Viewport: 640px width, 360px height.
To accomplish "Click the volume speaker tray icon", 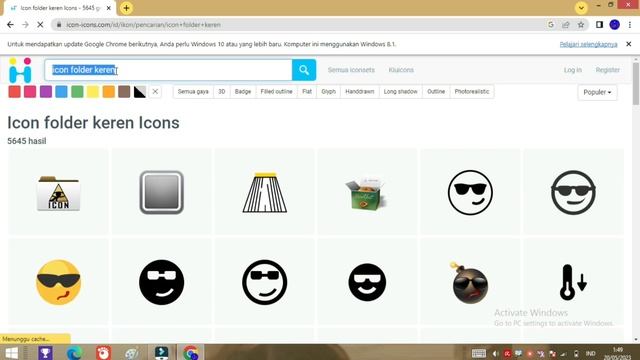I will [495, 353].
